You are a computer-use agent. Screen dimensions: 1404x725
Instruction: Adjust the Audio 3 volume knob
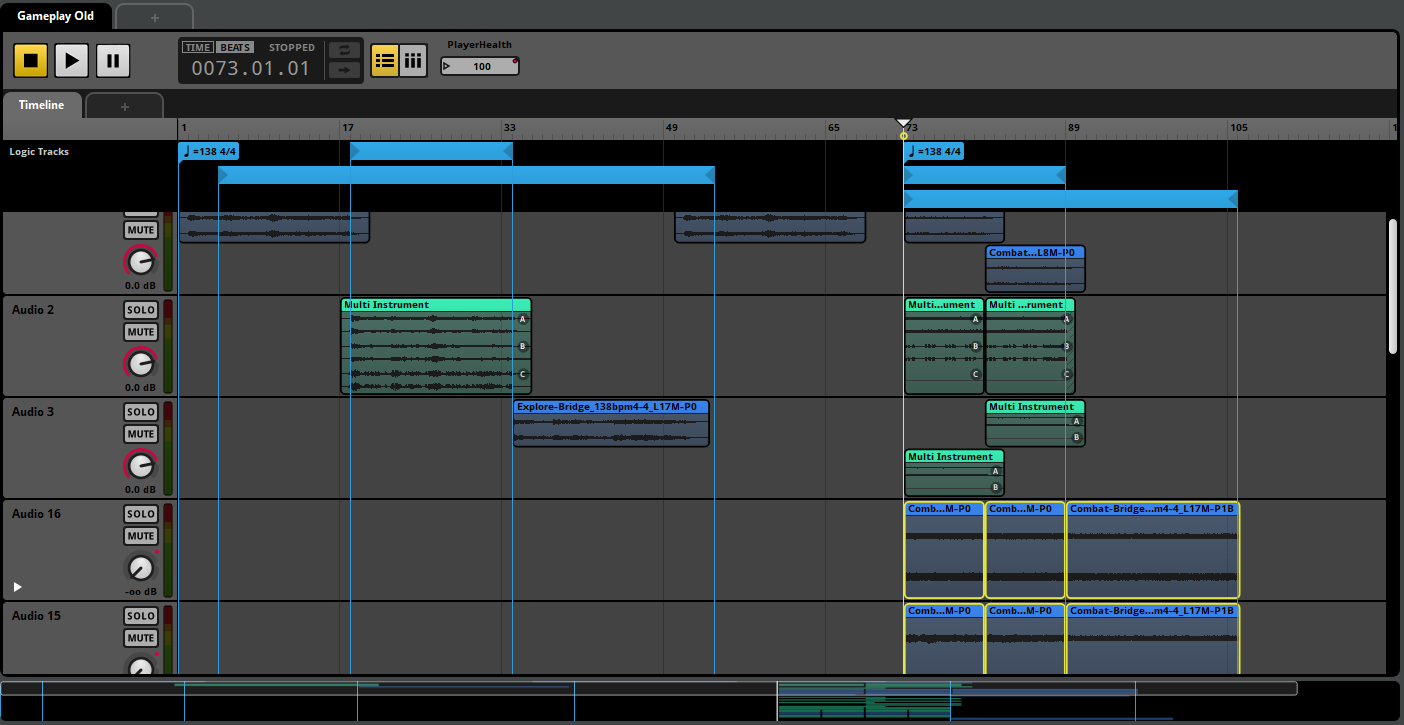click(141, 466)
